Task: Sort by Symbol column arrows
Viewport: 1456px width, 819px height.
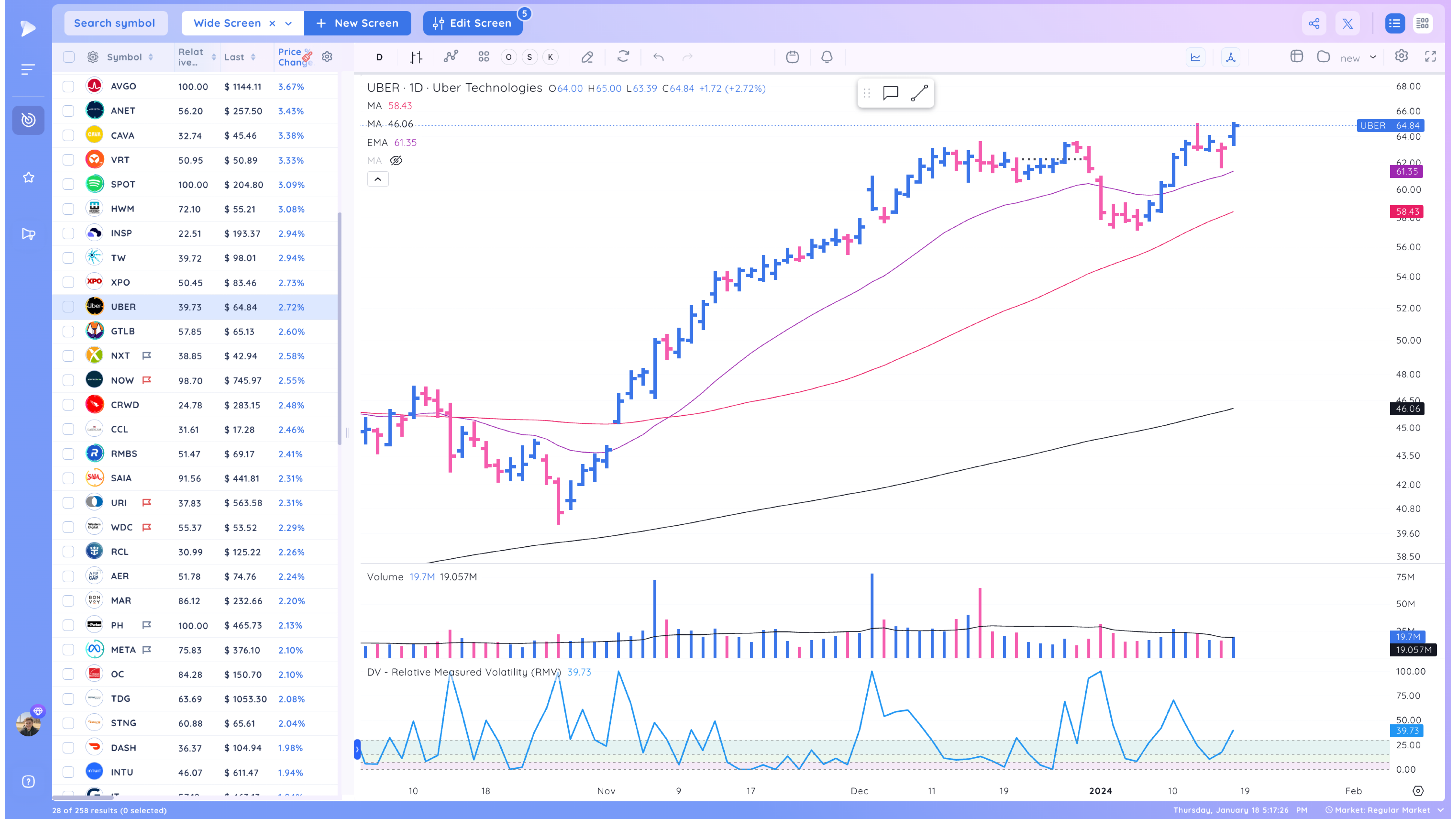Action: click(x=151, y=57)
